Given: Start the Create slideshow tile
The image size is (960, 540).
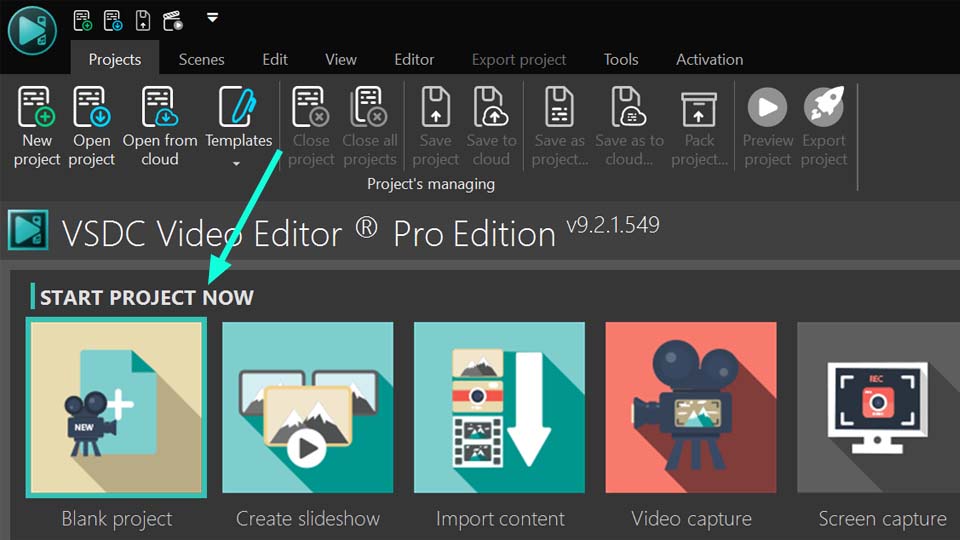Looking at the screenshot, I should (x=308, y=407).
